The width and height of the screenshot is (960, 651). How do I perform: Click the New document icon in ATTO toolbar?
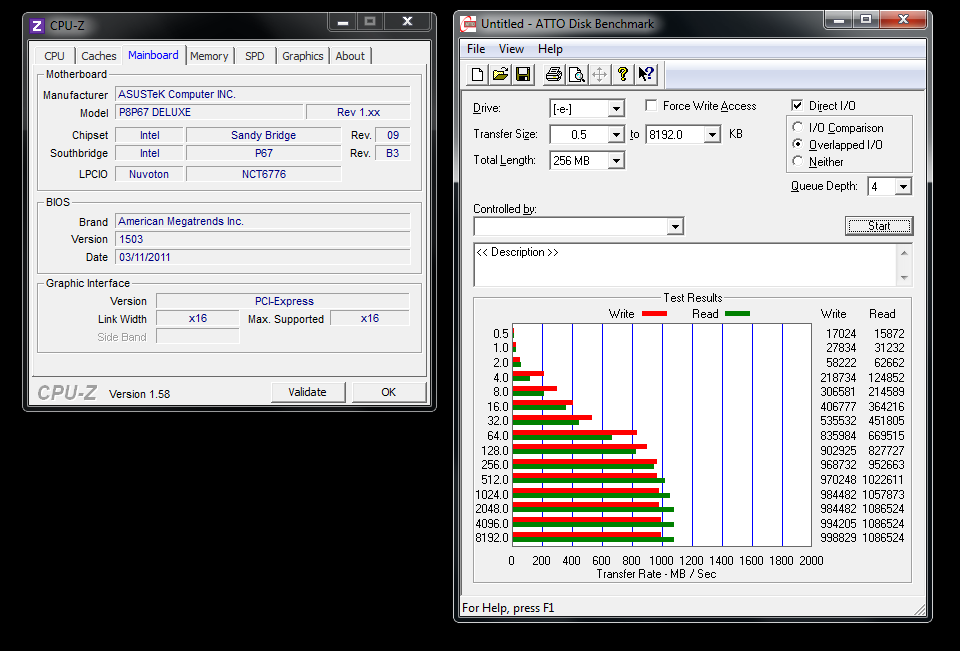click(x=477, y=75)
